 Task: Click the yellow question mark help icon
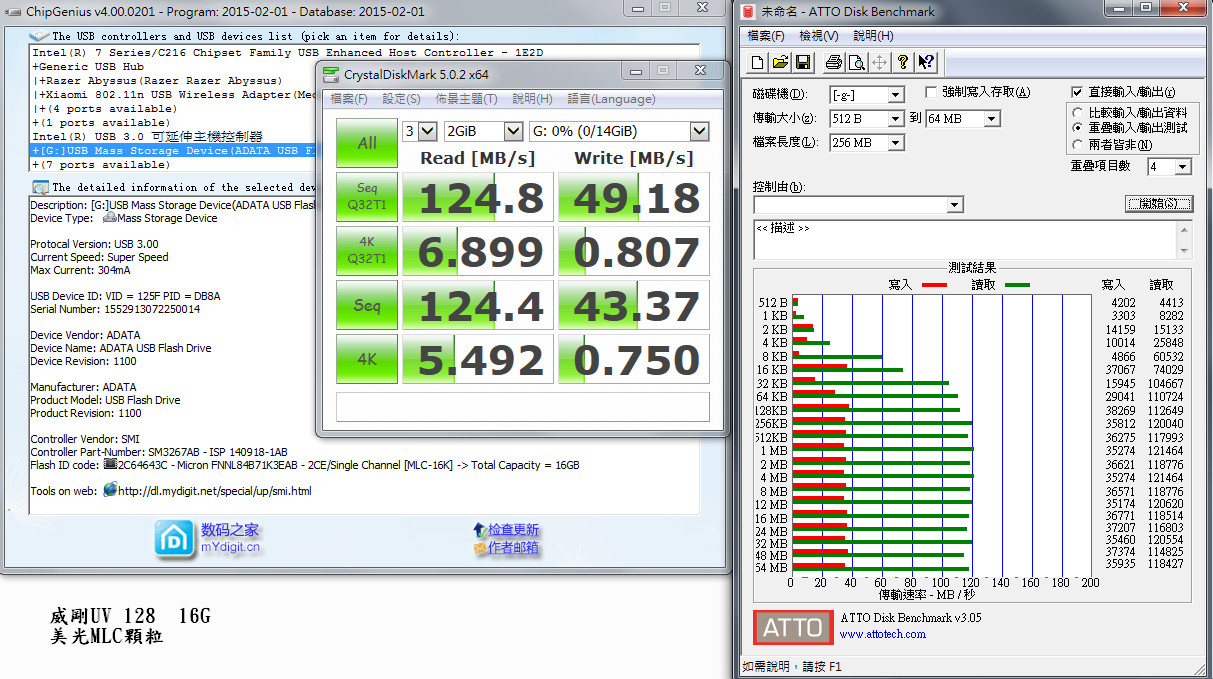tap(903, 62)
